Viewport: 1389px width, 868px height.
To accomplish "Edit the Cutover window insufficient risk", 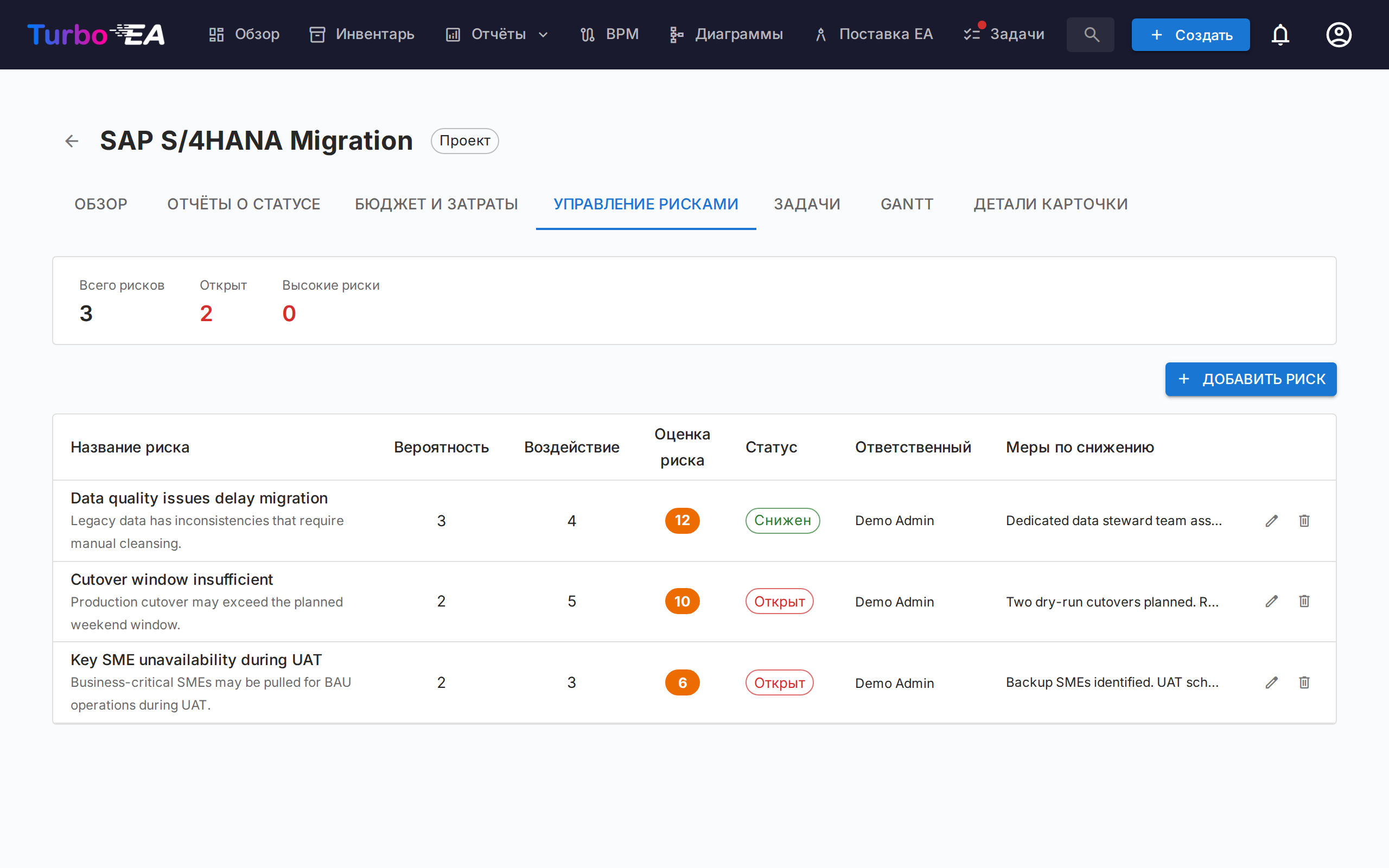I will pos(1271,601).
